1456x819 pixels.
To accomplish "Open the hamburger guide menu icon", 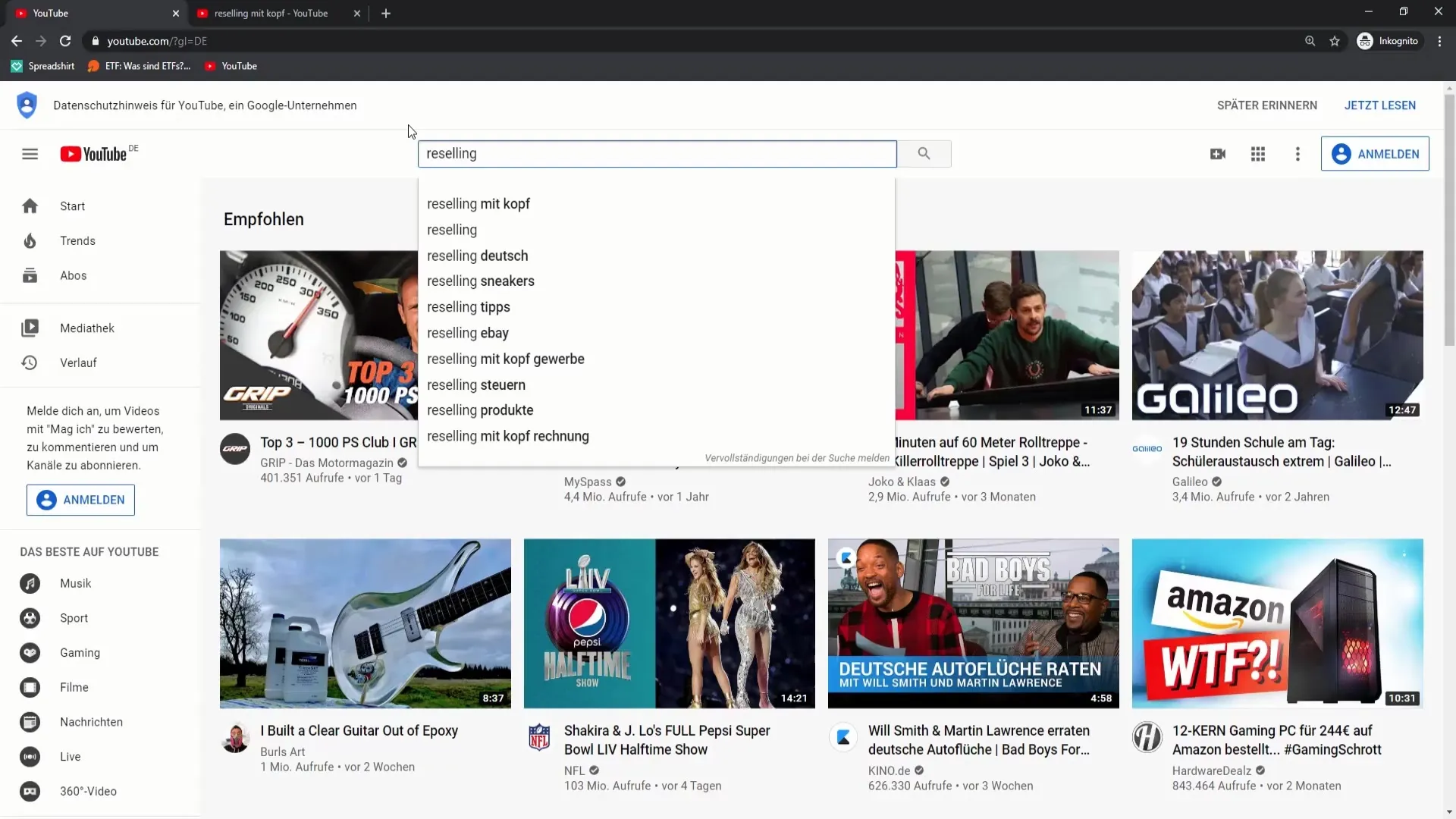I will coord(30,154).
